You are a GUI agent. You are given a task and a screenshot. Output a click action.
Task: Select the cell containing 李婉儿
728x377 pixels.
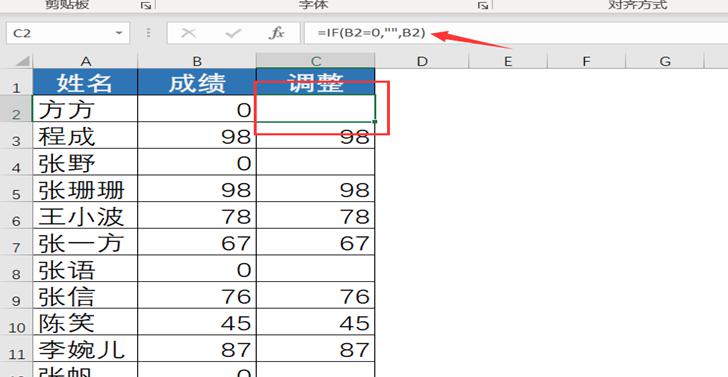[85, 349]
